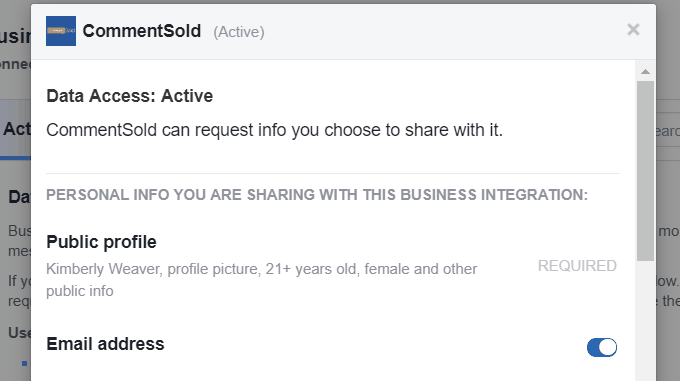Click the dimmed page heading behind dialog's top-left

coord(16,36)
